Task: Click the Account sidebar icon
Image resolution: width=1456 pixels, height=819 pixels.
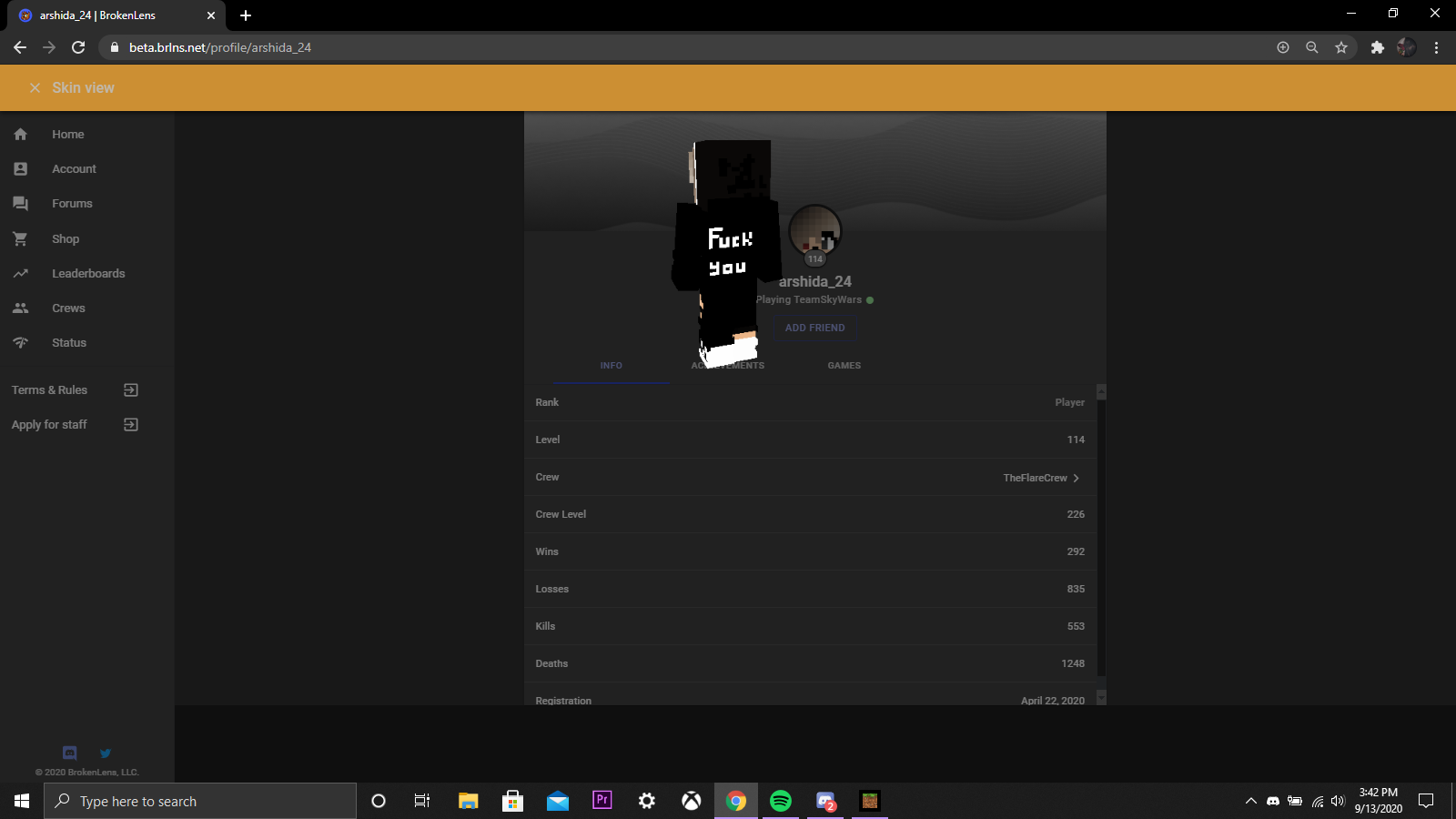Action: point(20,168)
